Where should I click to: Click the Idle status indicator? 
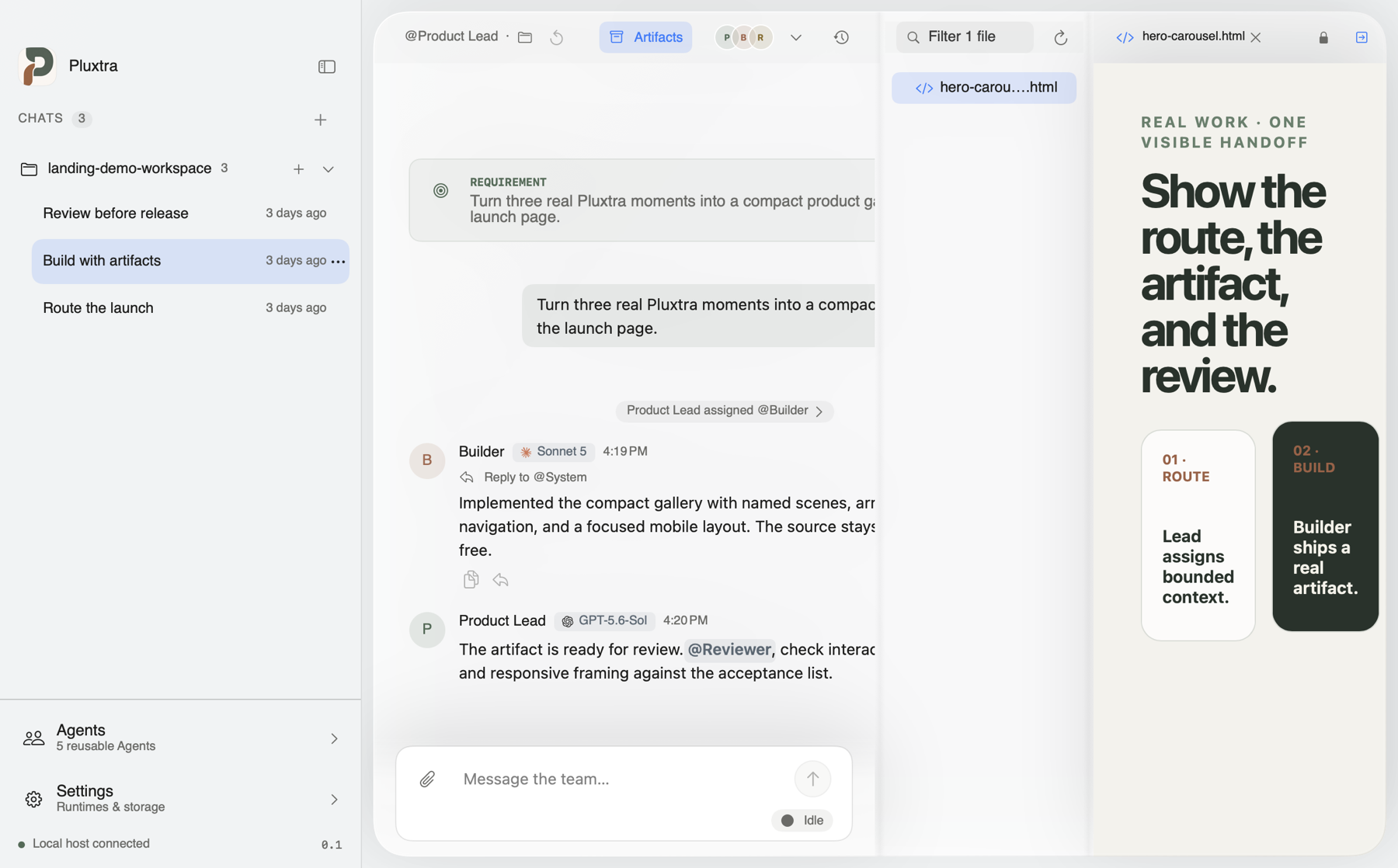coord(802,821)
